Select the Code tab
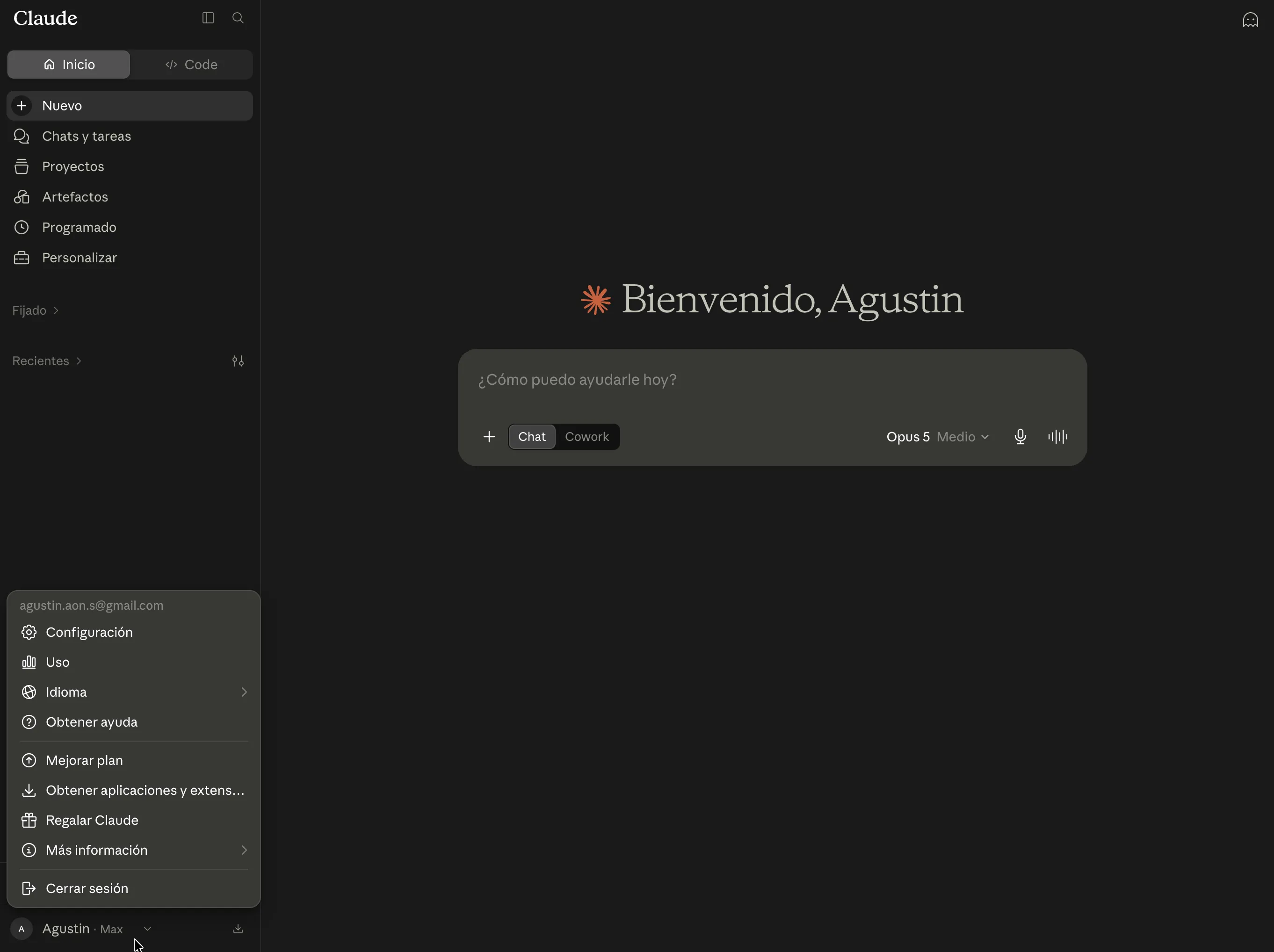Screen dimensions: 1274x952 pos(191,65)
